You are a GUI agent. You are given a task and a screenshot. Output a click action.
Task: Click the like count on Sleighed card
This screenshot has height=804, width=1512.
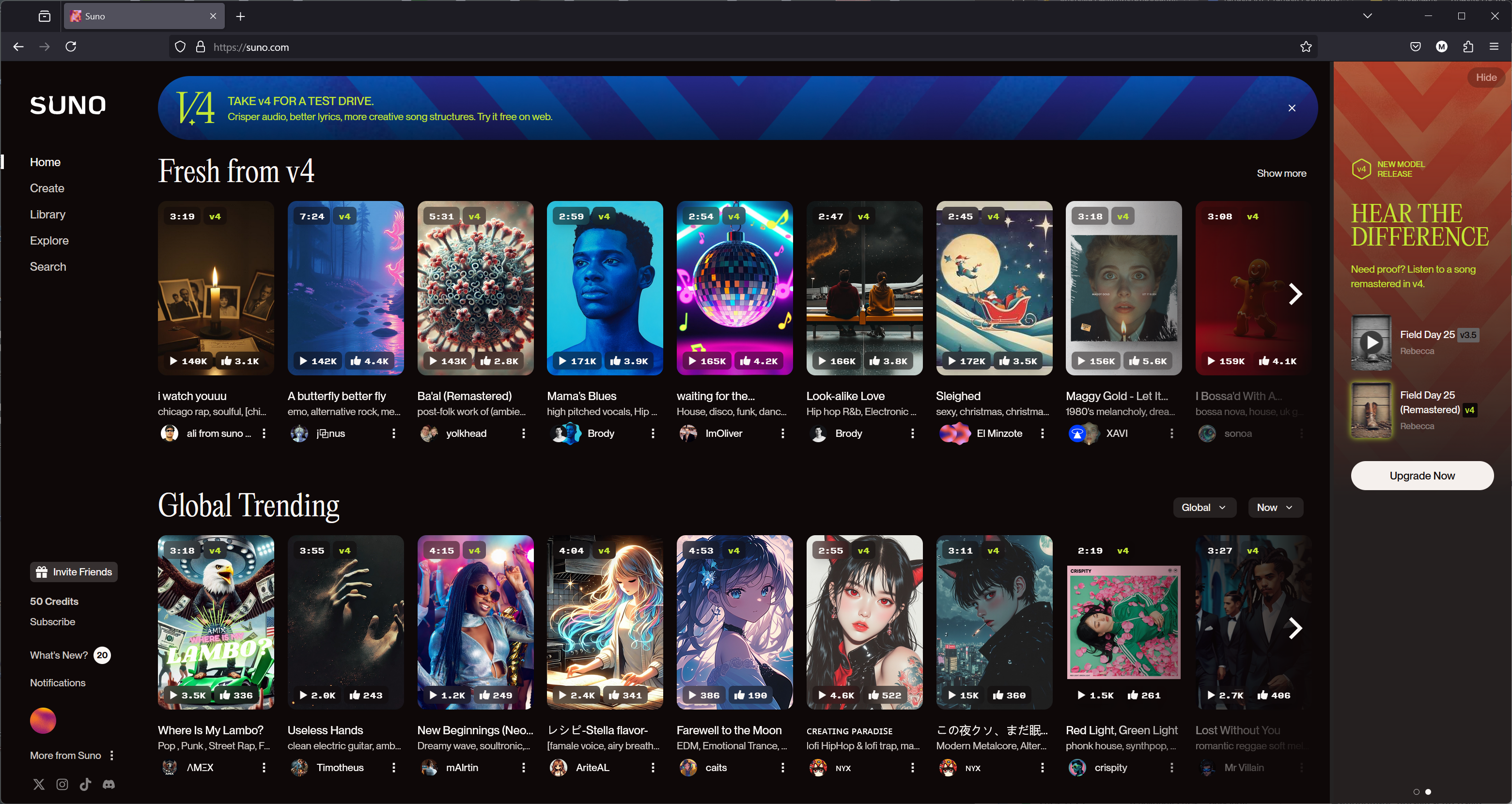pyautogui.click(x=1018, y=361)
